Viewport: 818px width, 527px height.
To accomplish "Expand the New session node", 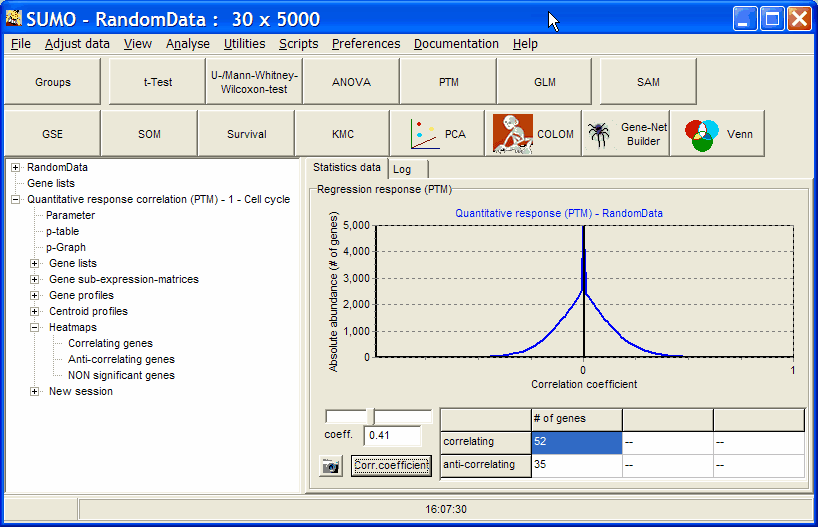I will click(34, 391).
